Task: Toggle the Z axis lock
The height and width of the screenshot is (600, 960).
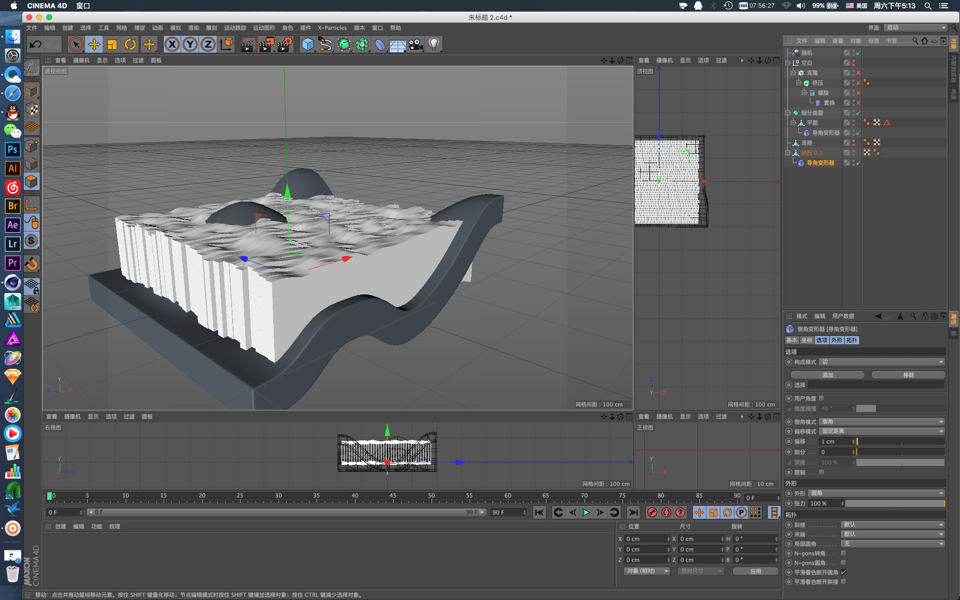Action: [x=208, y=44]
